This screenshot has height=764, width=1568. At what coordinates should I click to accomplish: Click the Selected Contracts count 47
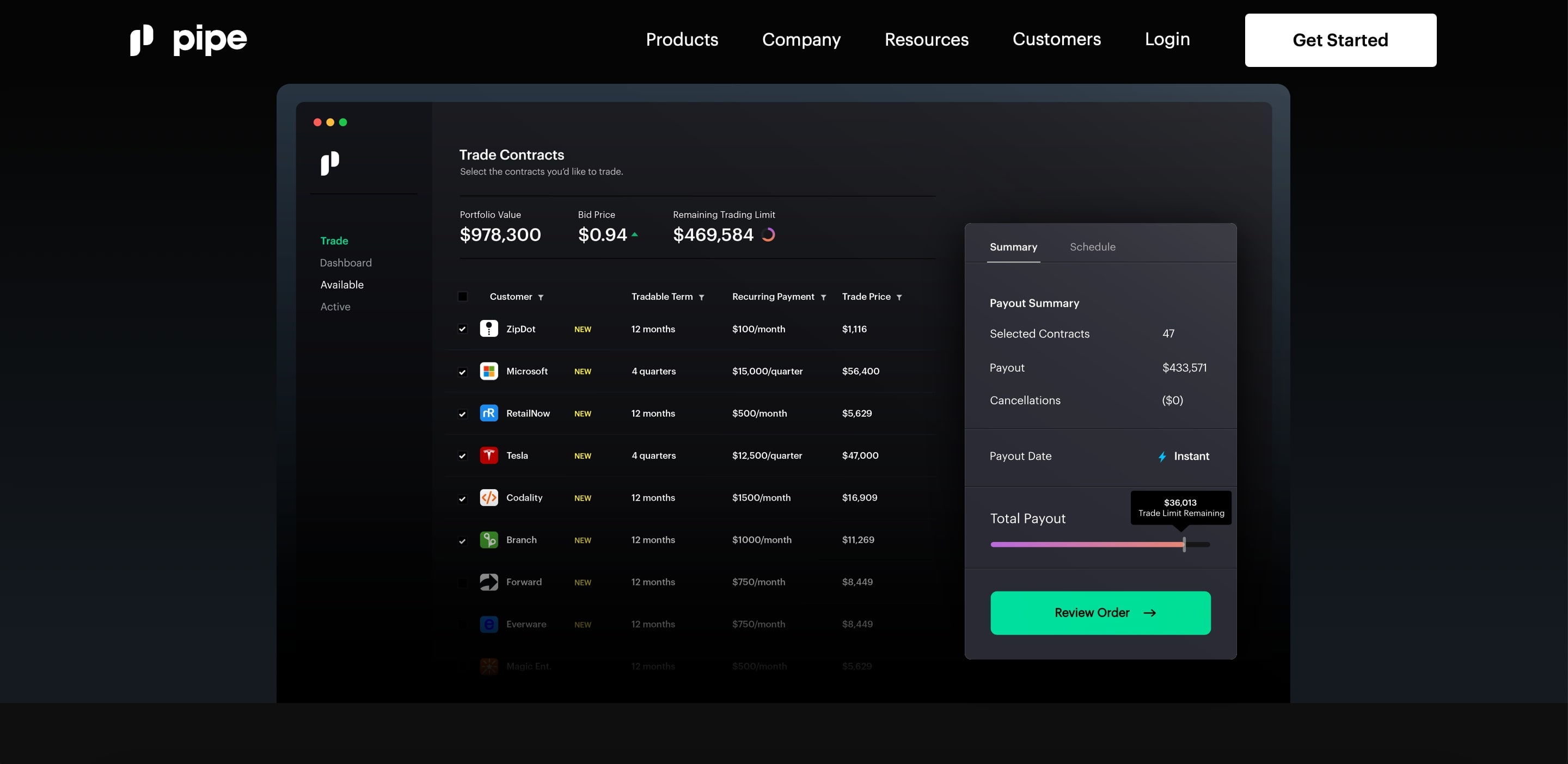click(x=1168, y=334)
